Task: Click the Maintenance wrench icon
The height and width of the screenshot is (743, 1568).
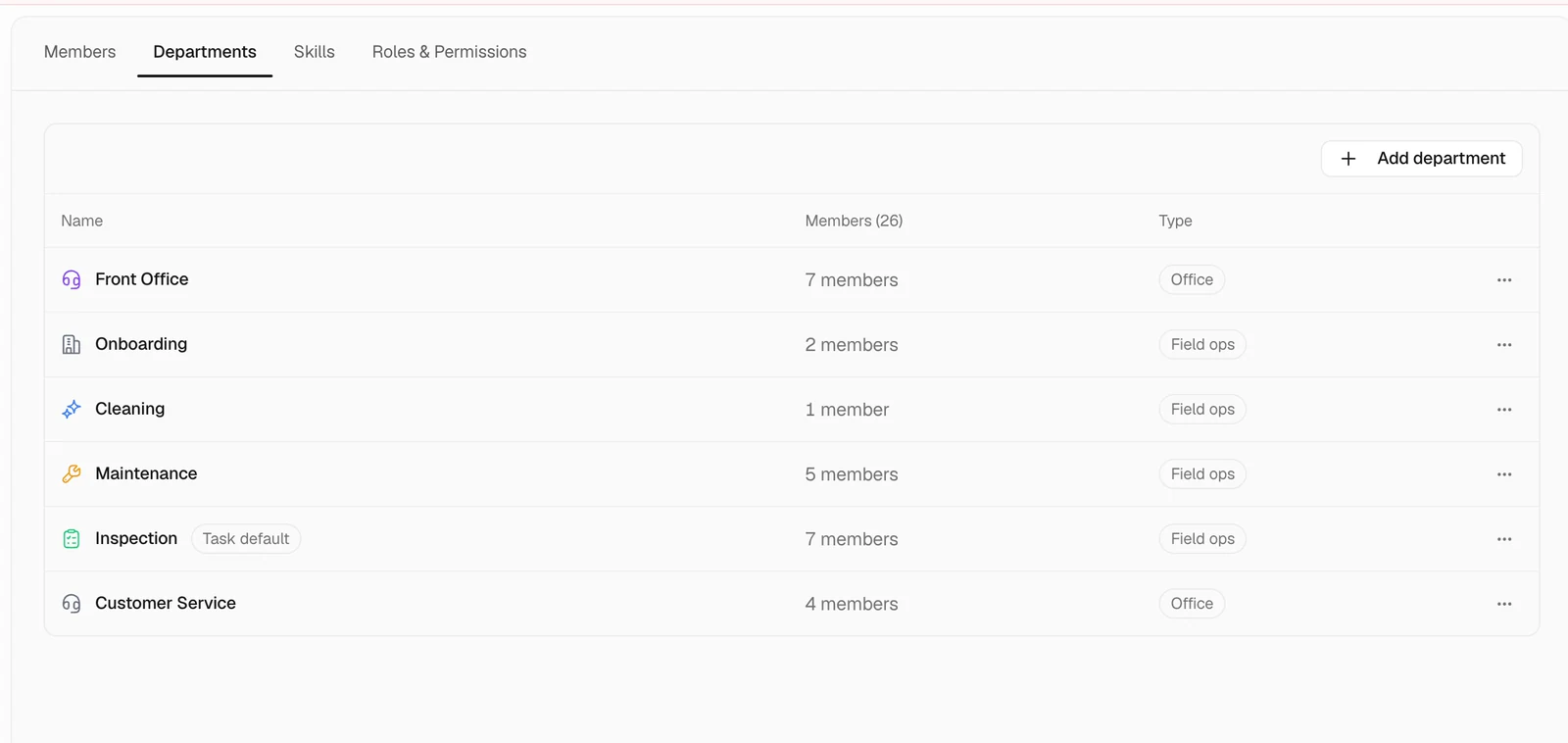Action: tap(72, 473)
